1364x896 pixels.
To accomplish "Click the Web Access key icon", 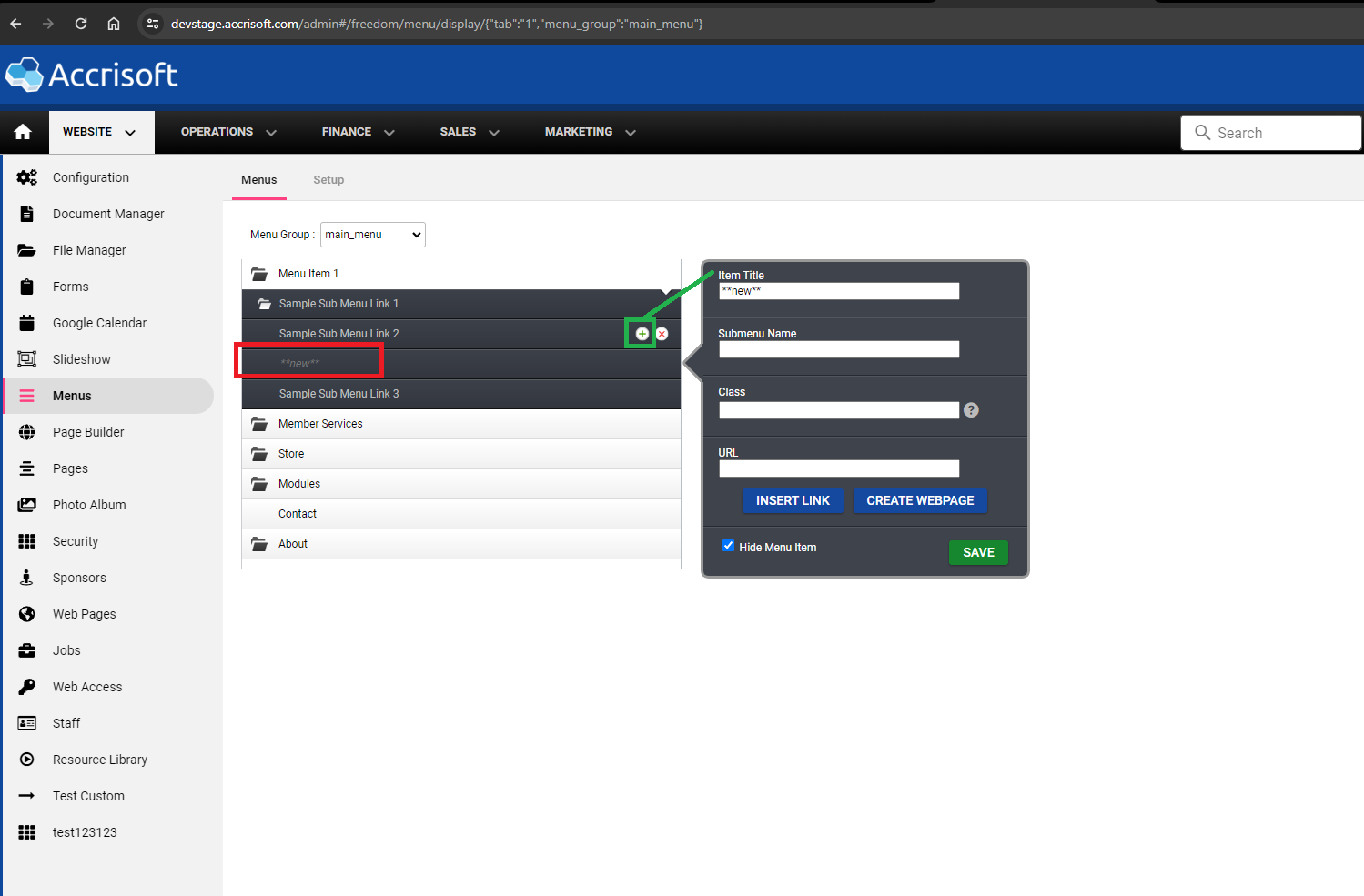I will pos(27,687).
